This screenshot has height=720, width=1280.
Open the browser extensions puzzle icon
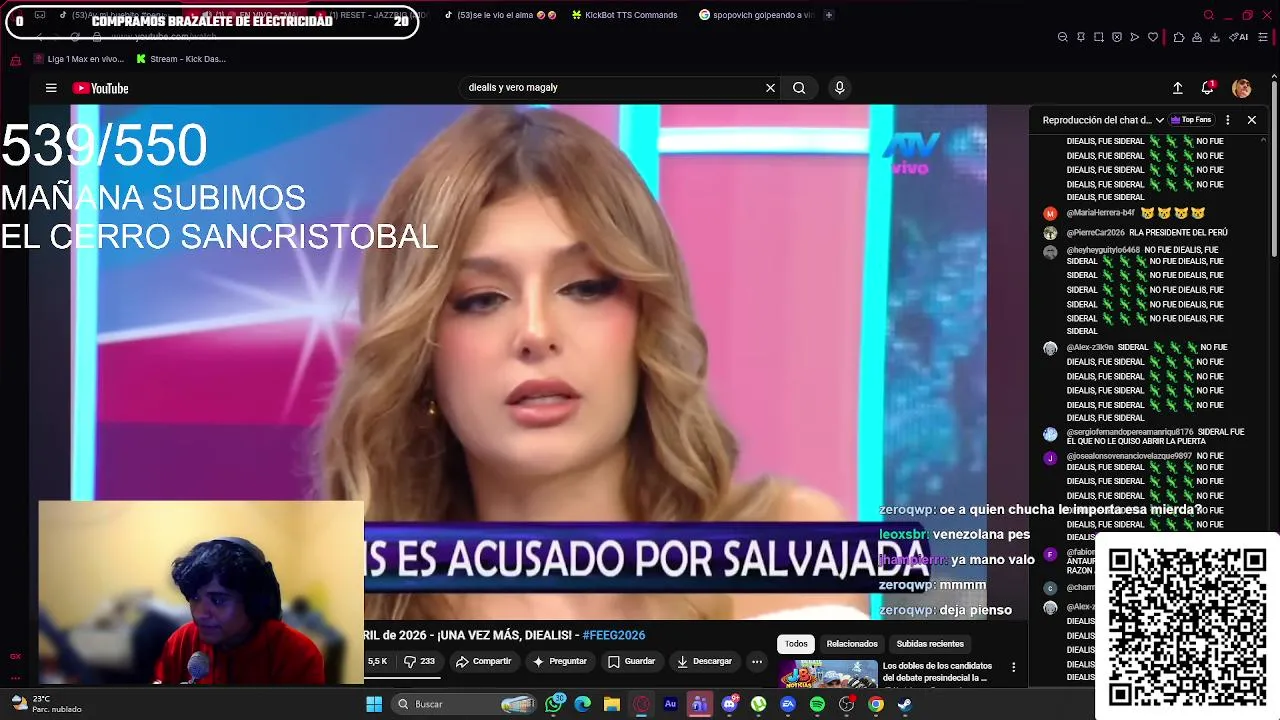1179,37
